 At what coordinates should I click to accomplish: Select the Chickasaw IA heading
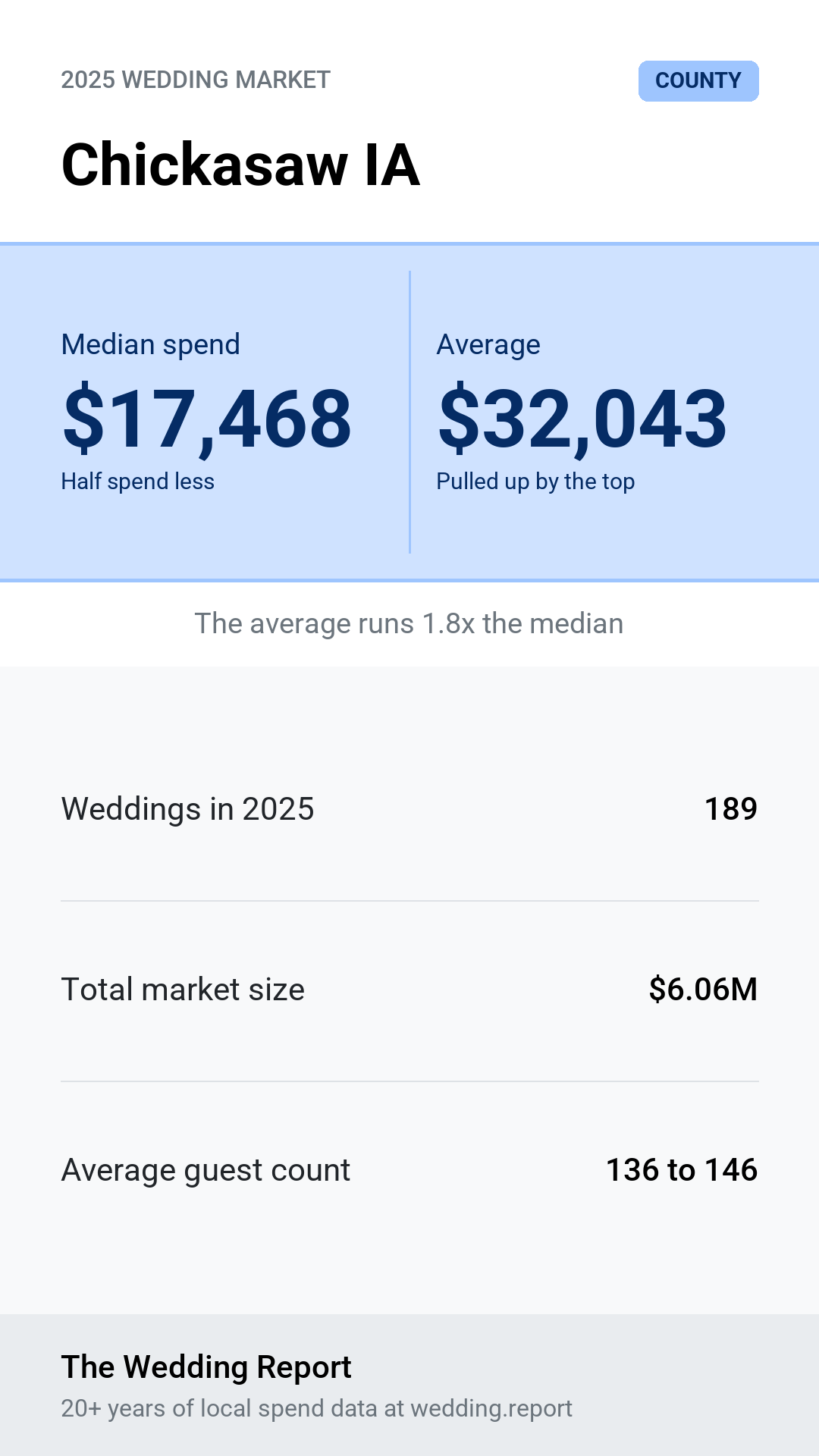pos(240,165)
